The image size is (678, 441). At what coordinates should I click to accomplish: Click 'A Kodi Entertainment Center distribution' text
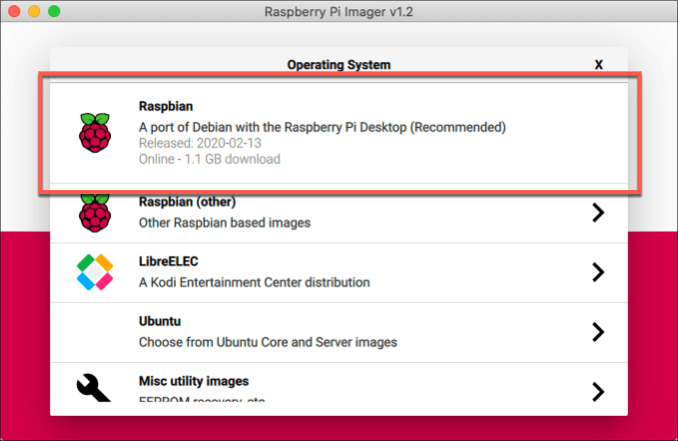tap(254, 282)
